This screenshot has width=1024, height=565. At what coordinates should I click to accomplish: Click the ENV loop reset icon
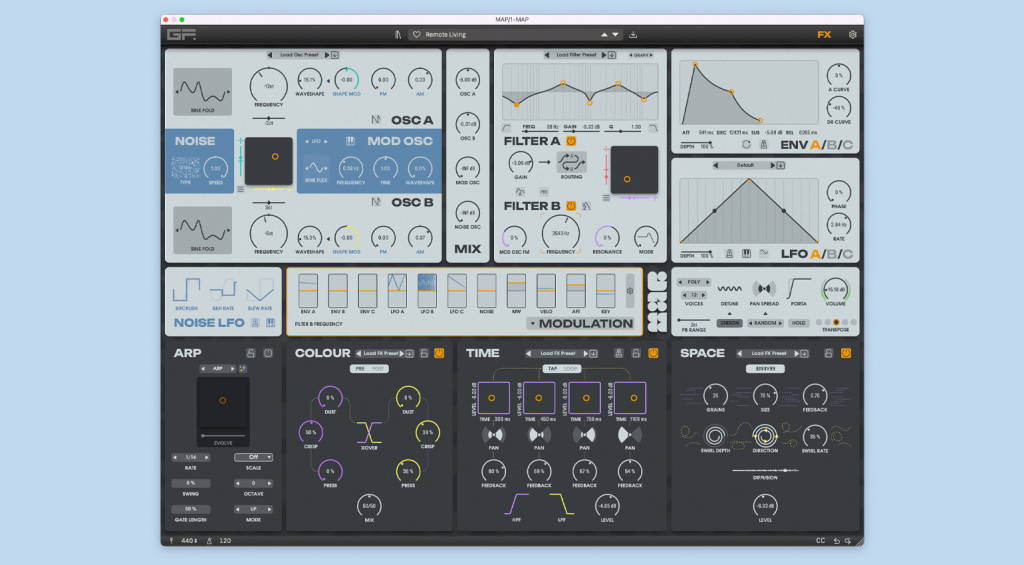[745, 146]
